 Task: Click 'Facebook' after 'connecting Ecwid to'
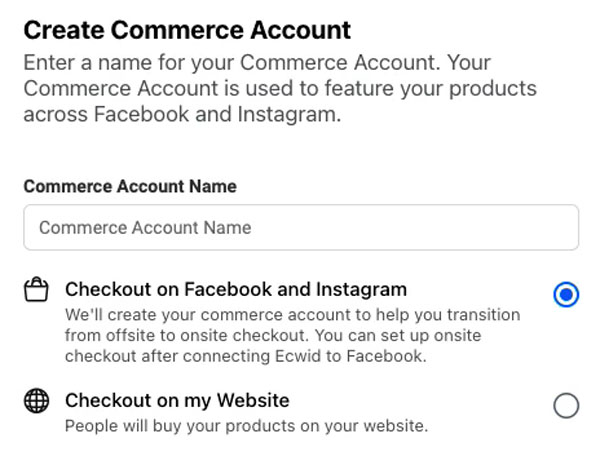[386, 356]
